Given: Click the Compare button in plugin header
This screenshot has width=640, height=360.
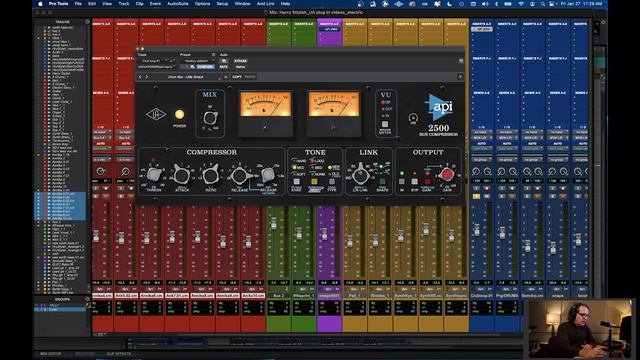Looking at the screenshot, I should pos(205,67).
